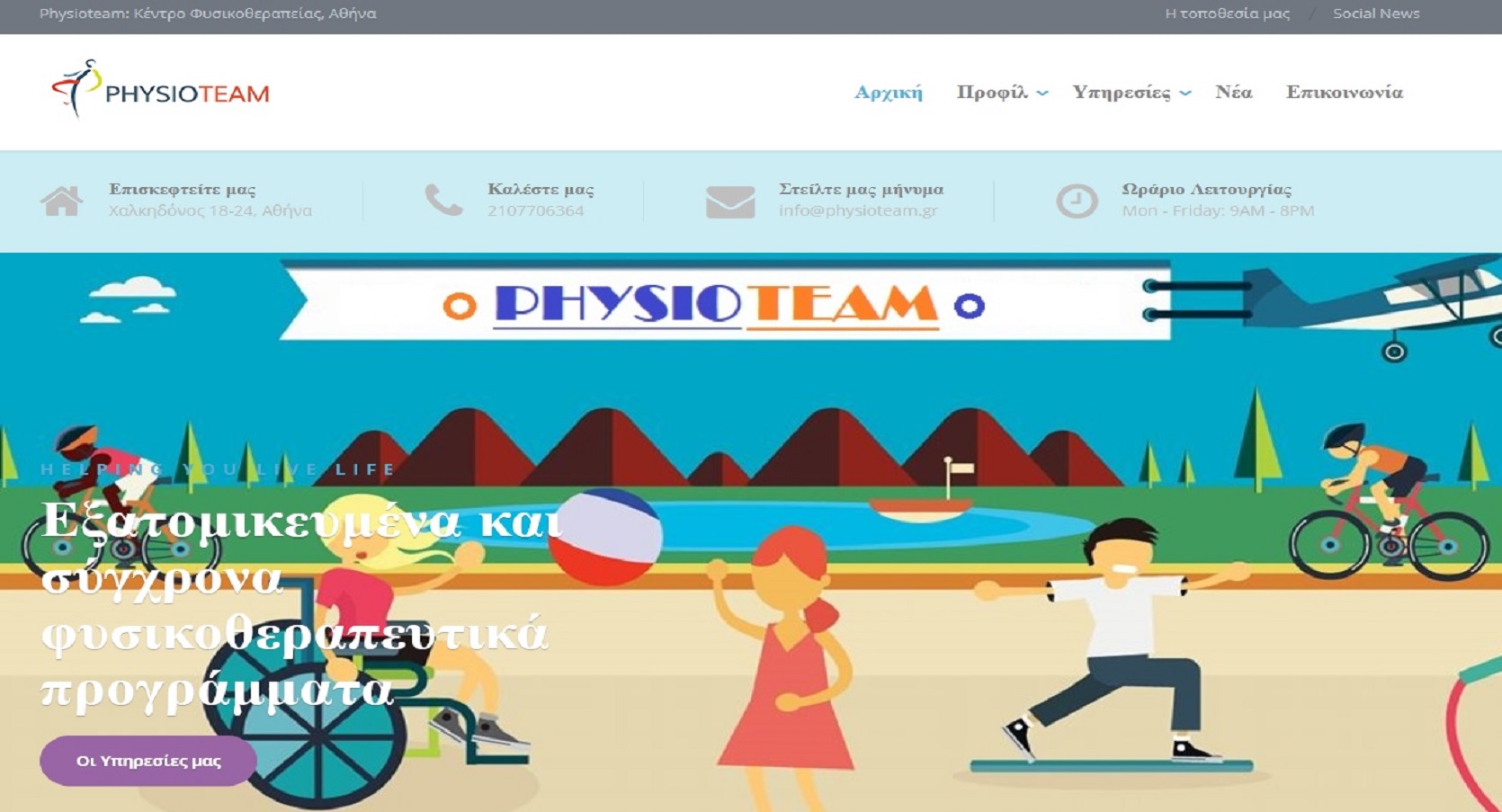Expand the Προφίλ dropdown menu
1502x812 pixels.
tap(1002, 93)
